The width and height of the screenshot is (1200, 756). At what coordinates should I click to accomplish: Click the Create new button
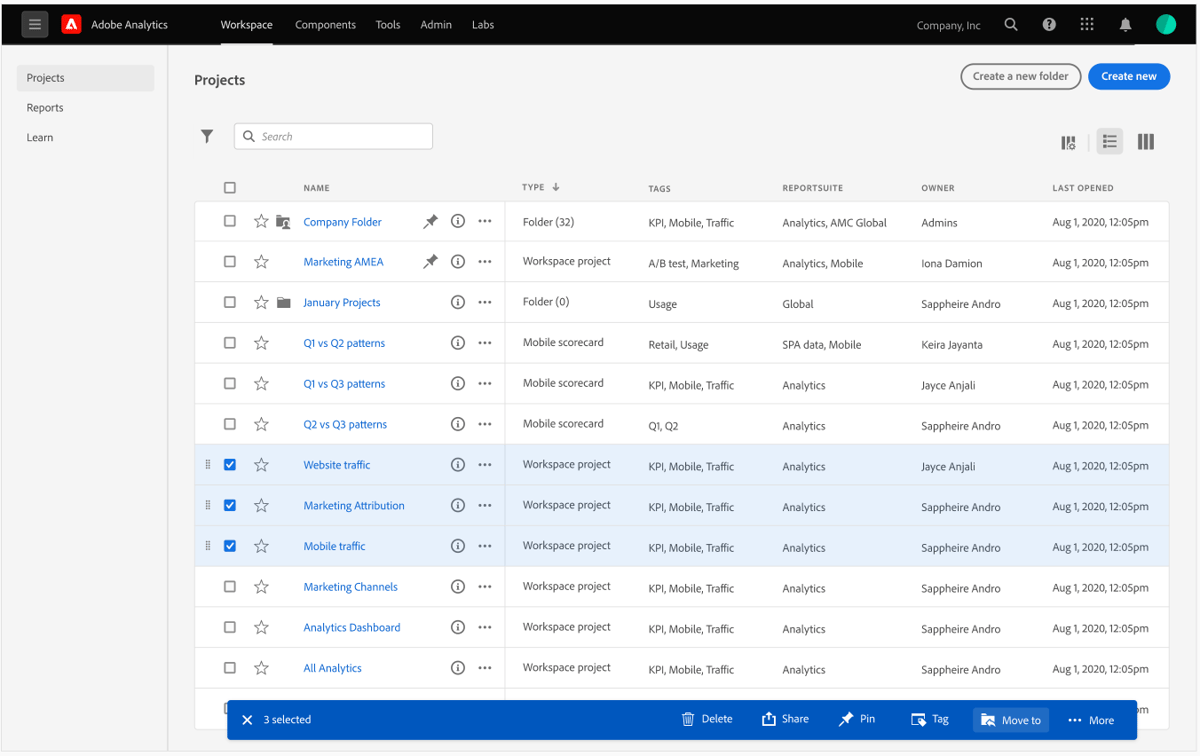coord(1129,76)
